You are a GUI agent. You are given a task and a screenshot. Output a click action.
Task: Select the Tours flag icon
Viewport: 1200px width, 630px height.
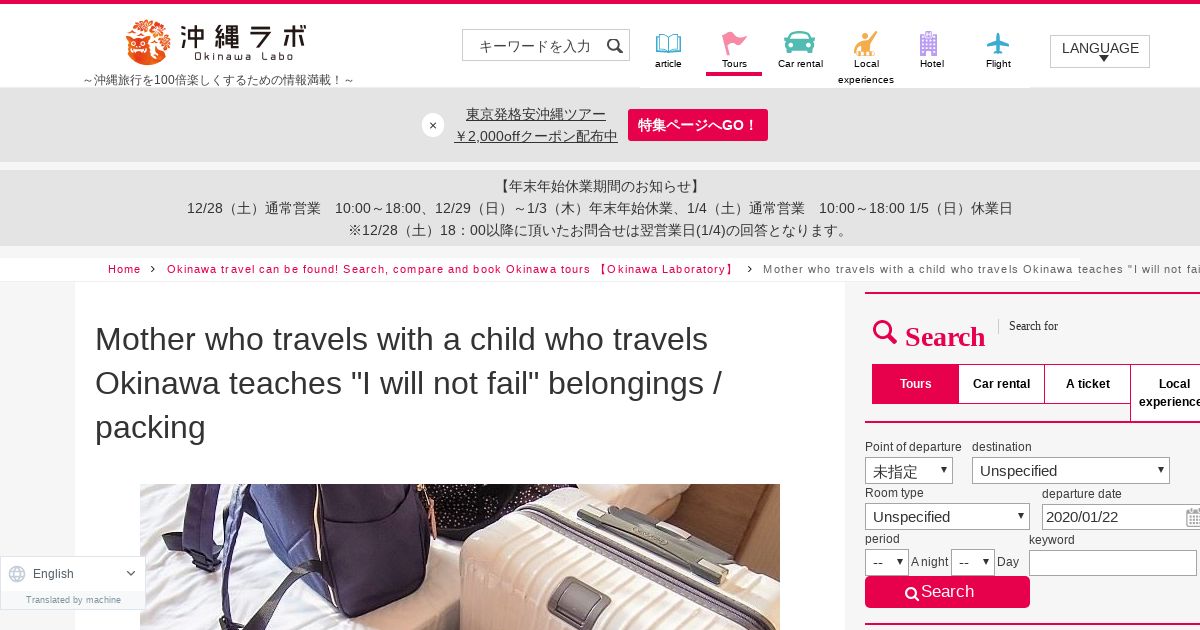click(x=734, y=43)
